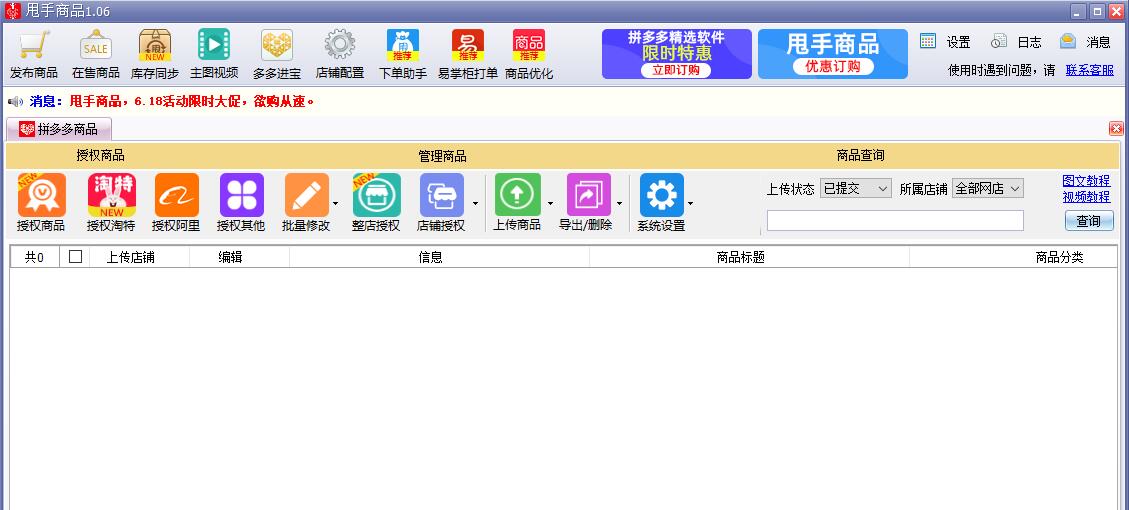The width and height of the screenshot is (1129, 510).
Task: Switch to the 拼多多商品 tab
Action: [59, 130]
